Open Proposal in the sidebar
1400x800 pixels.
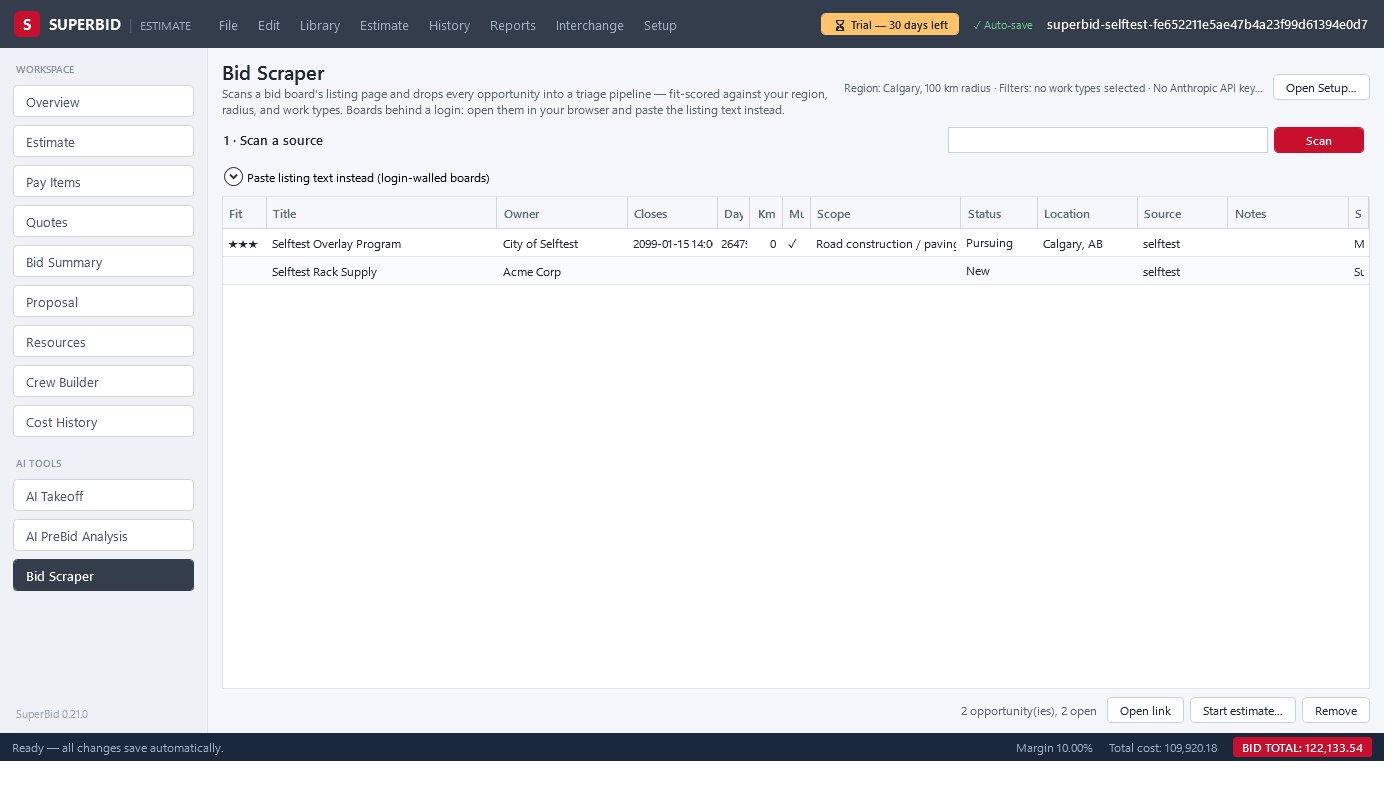103,301
